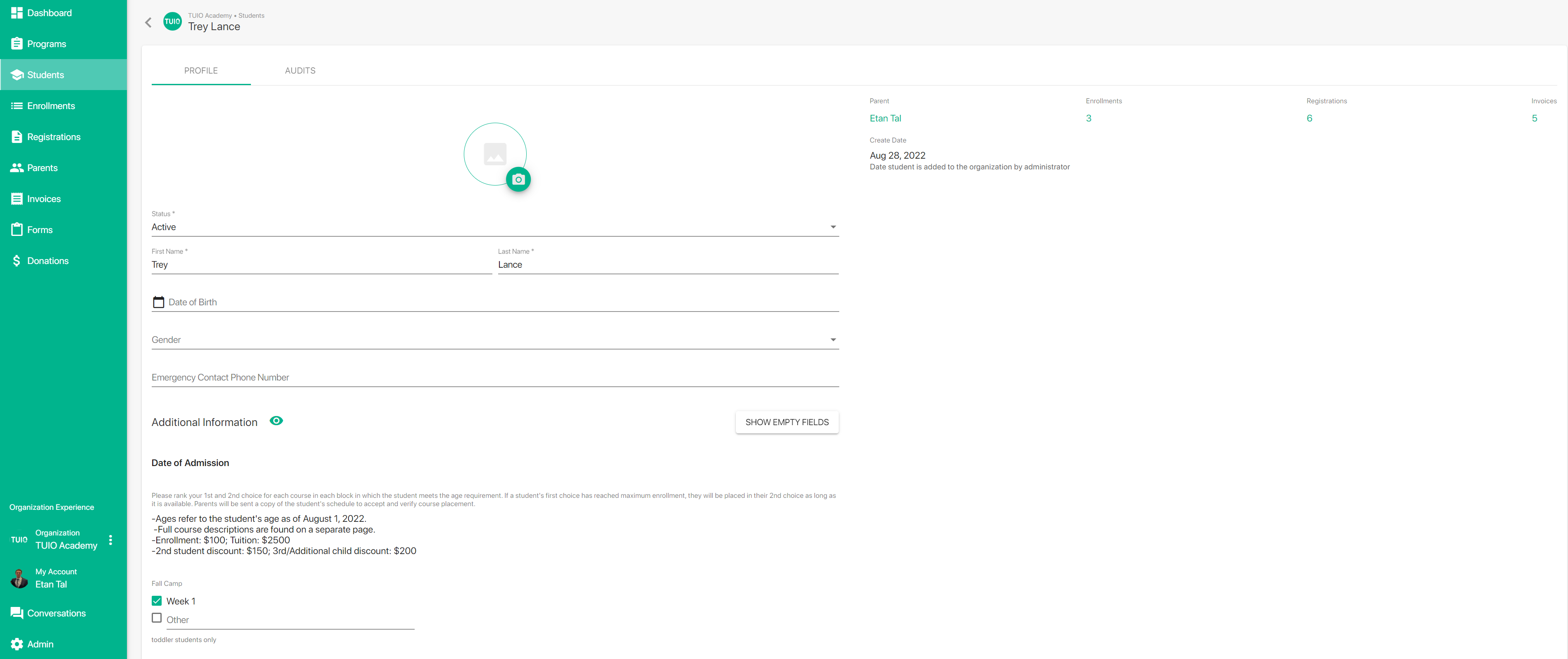1568x659 pixels.
Task: Click the Parents people icon
Action: click(17, 168)
